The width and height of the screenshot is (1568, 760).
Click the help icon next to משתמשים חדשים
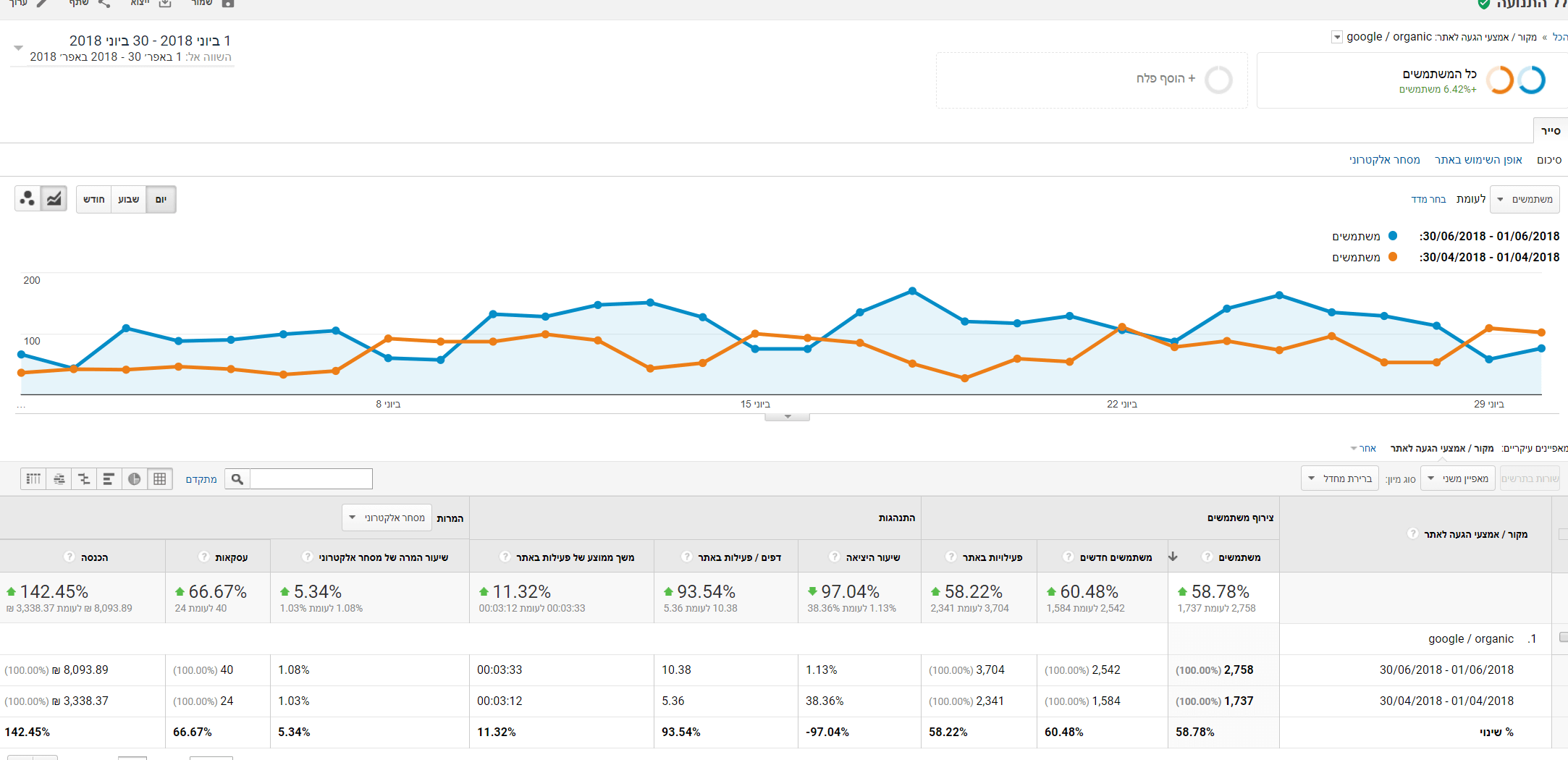[1068, 557]
